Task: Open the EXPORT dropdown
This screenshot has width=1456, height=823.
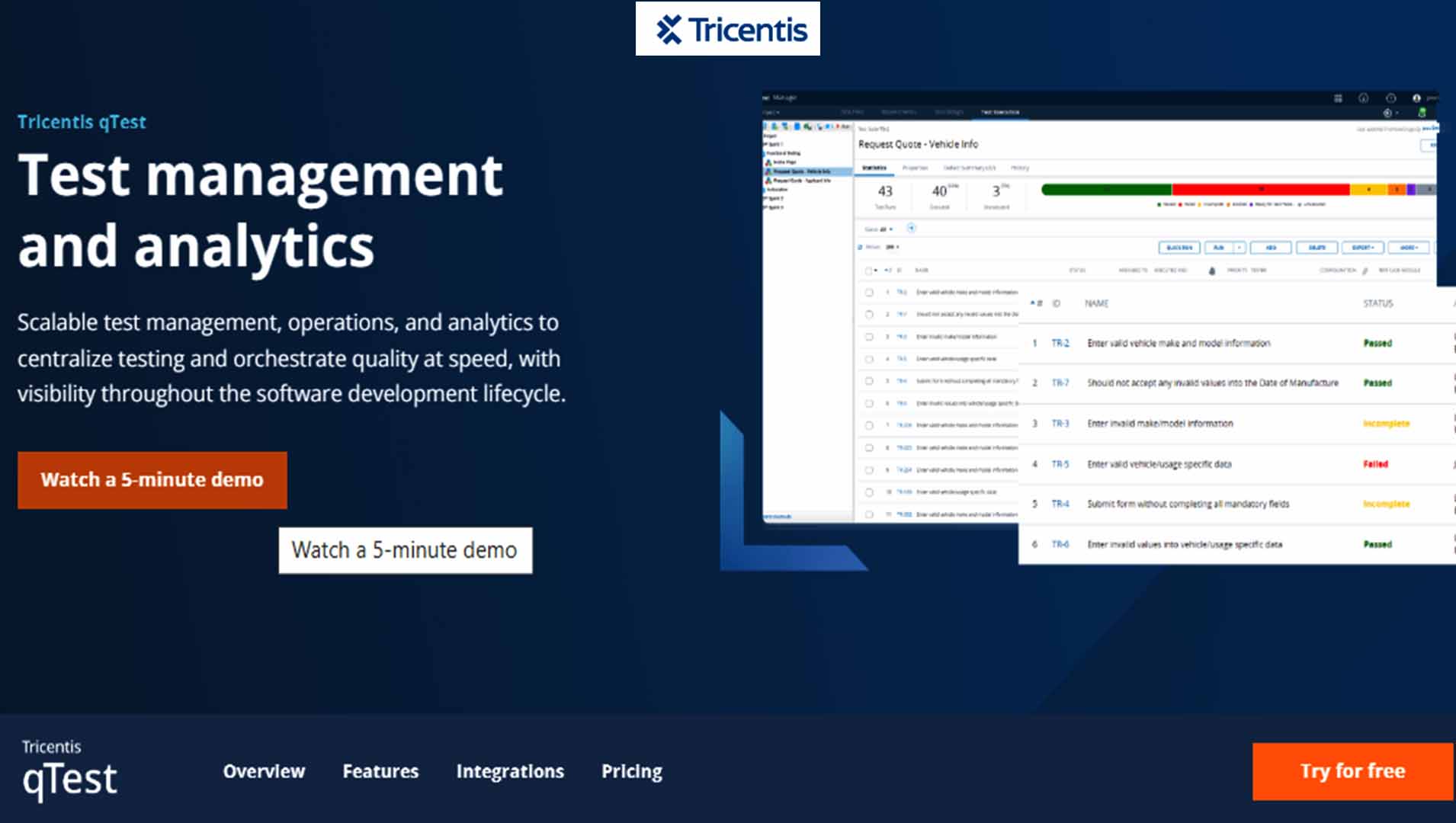Action: point(1362,248)
